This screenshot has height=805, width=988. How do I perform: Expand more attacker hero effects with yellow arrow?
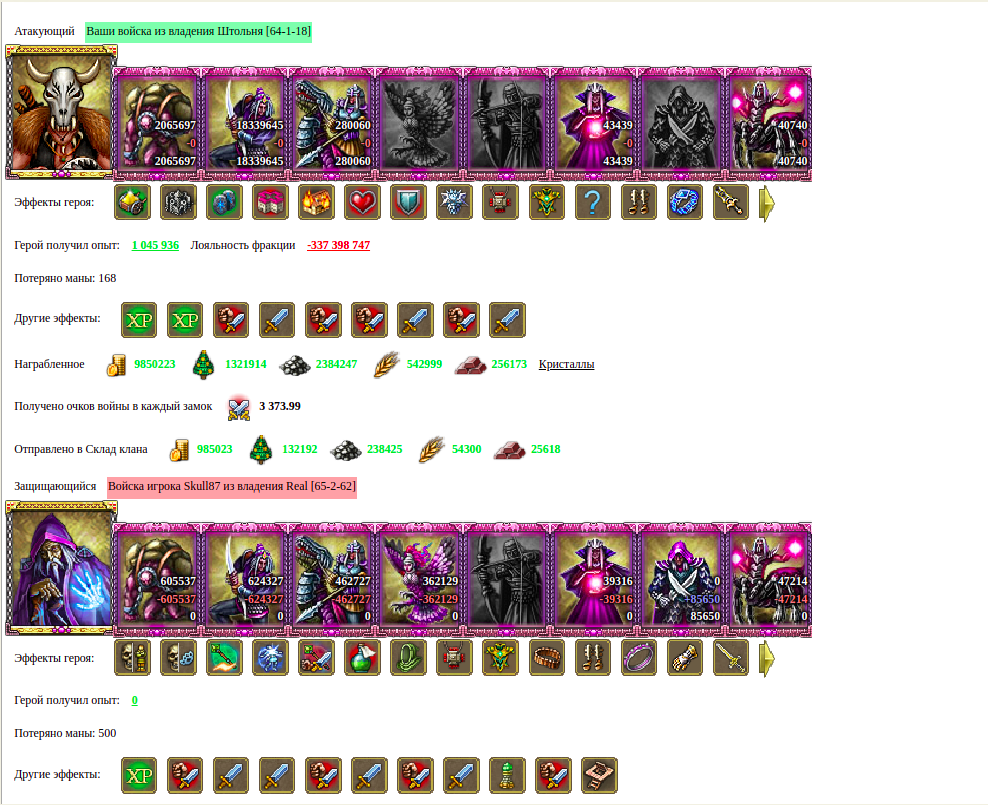767,203
